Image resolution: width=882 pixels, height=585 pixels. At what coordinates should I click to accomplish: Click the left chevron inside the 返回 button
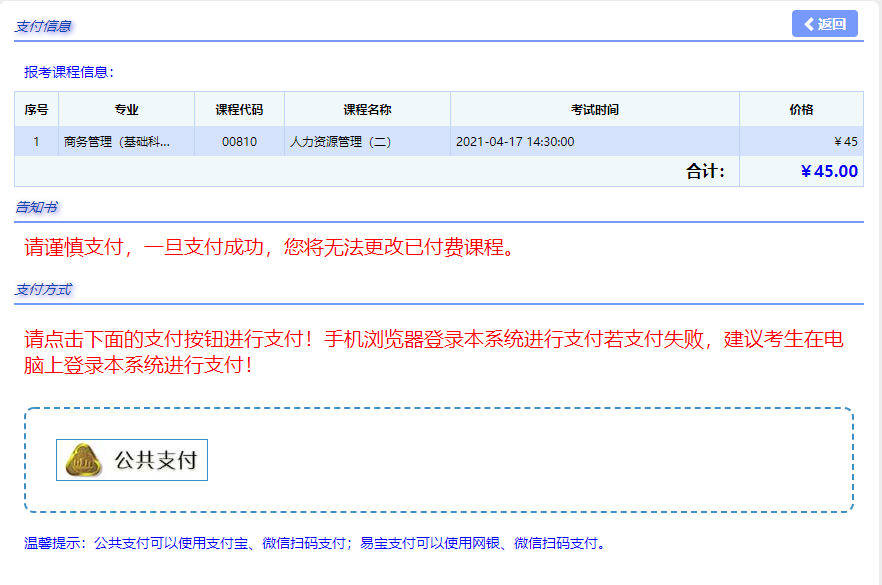click(811, 23)
